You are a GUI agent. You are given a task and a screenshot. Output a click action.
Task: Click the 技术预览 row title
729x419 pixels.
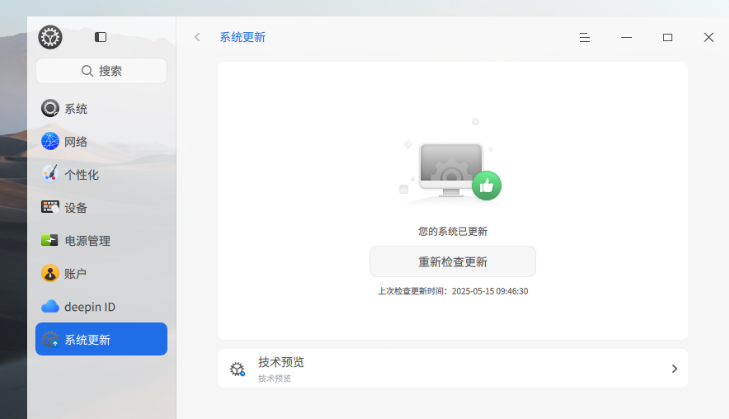pyautogui.click(x=281, y=362)
